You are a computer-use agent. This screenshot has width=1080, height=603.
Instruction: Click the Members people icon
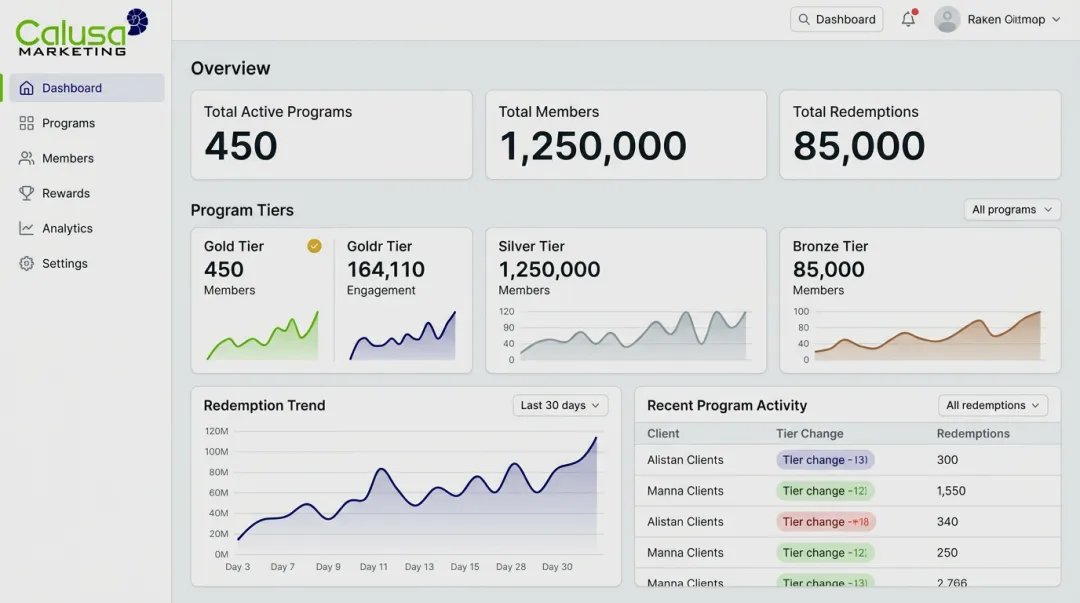(26, 159)
